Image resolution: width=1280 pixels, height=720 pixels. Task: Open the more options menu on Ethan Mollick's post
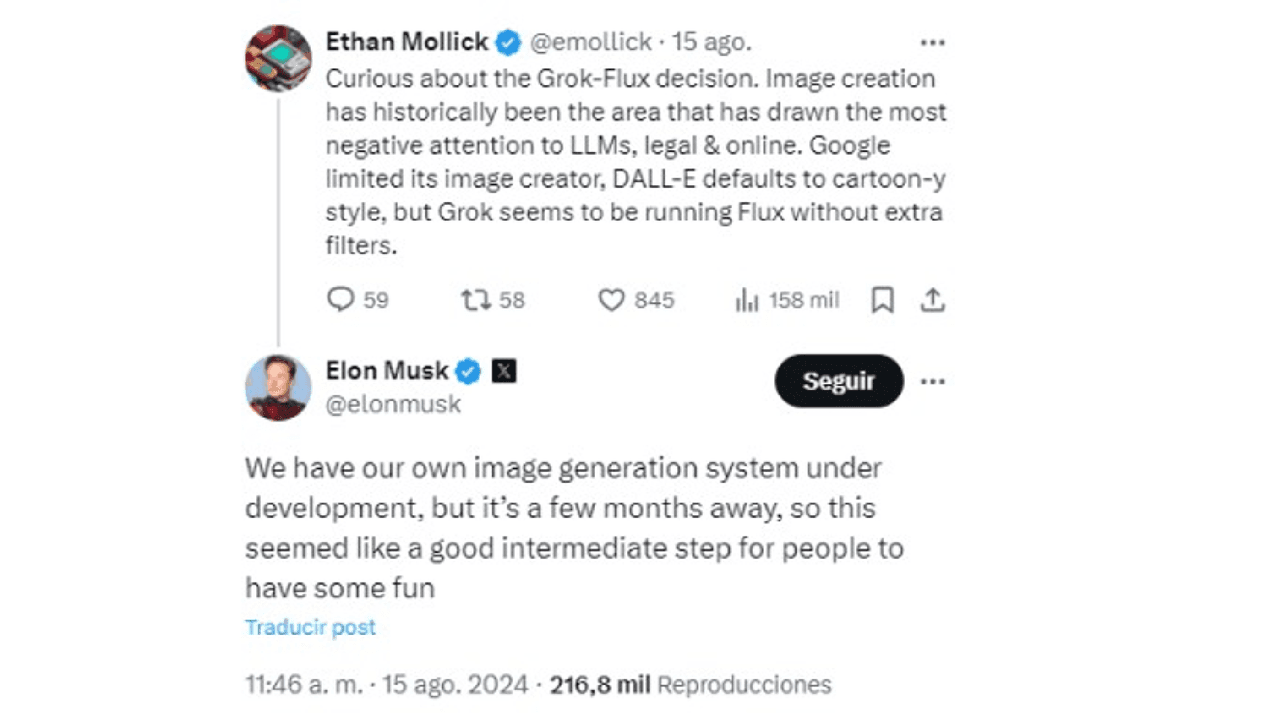coord(932,43)
